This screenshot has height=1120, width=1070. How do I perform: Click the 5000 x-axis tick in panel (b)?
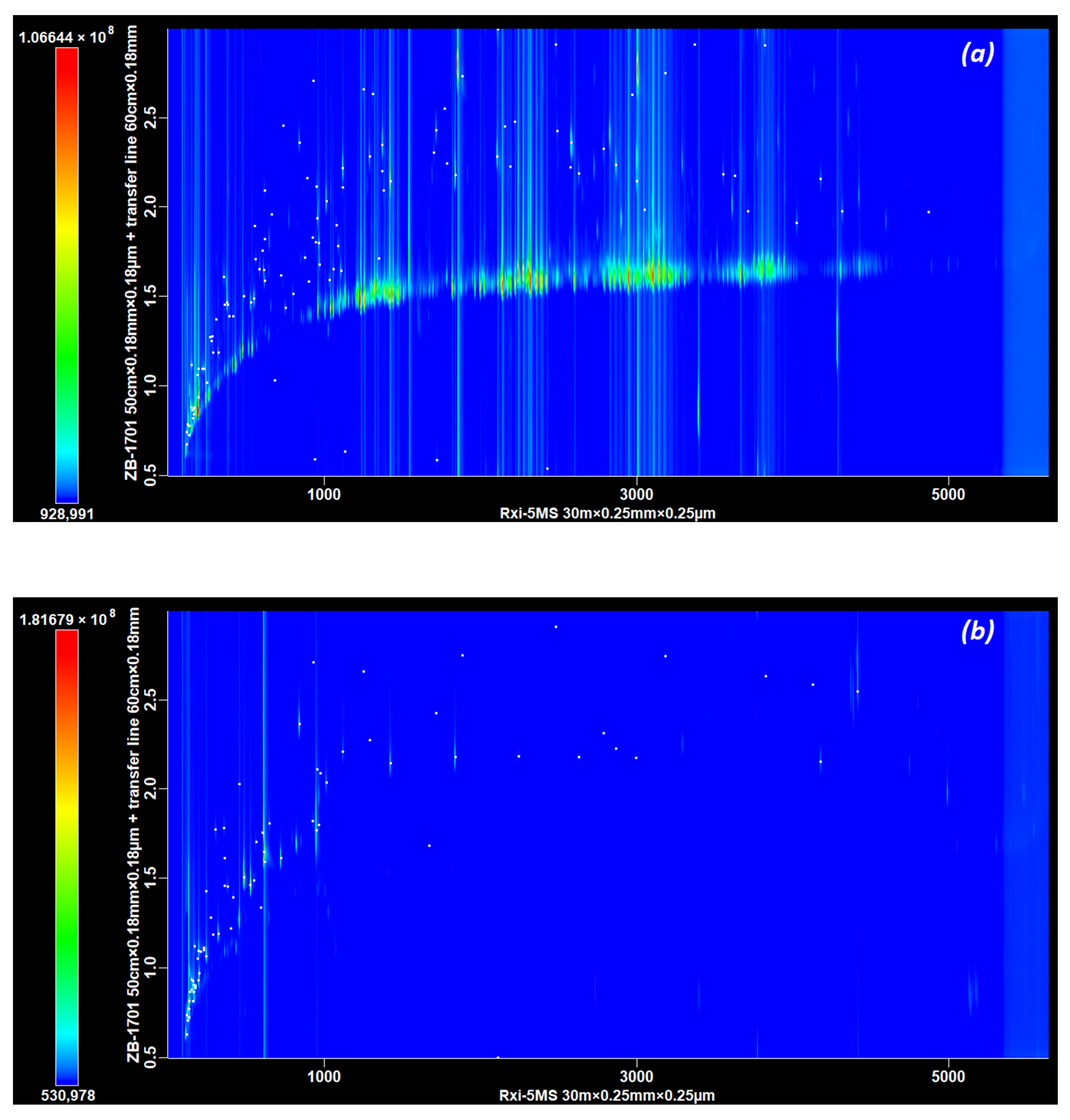[x=948, y=1077]
